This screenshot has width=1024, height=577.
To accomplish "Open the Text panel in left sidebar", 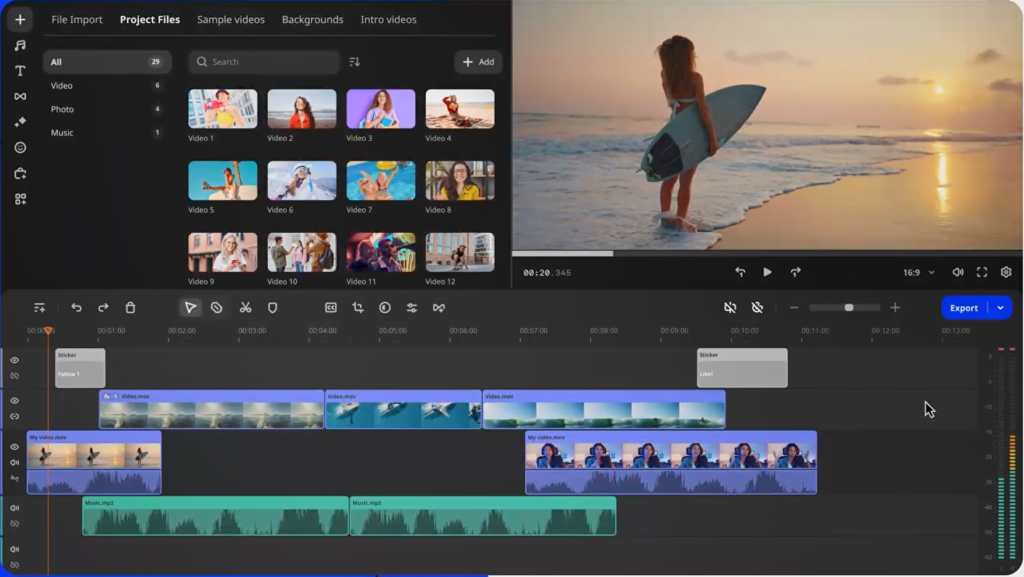I will (x=18, y=71).
